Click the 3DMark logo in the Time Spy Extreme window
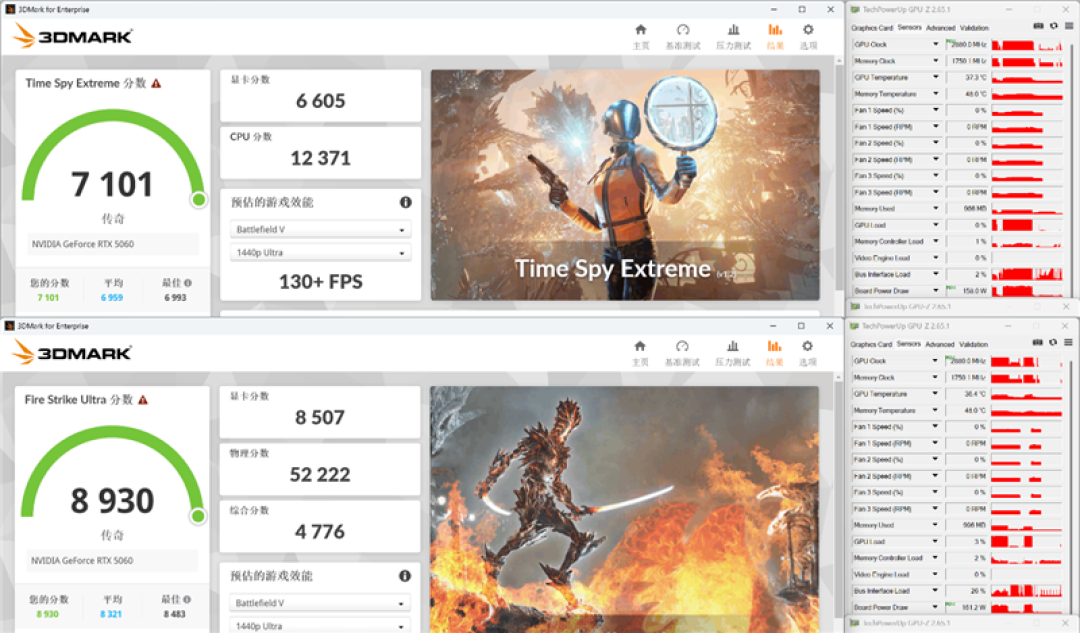1080x633 pixels. tap(72, 36)
